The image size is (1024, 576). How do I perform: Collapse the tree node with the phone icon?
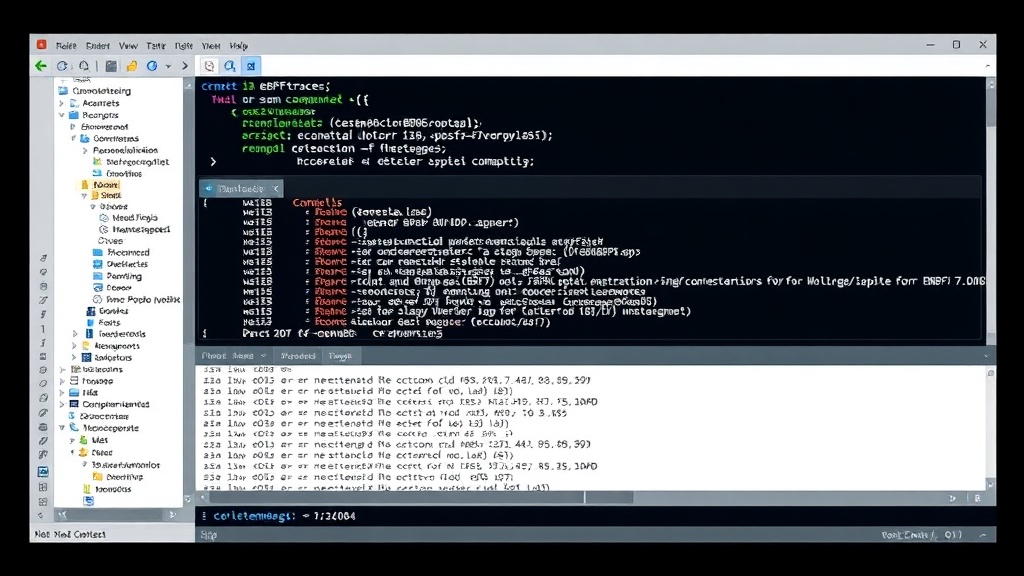click(62, 428)
